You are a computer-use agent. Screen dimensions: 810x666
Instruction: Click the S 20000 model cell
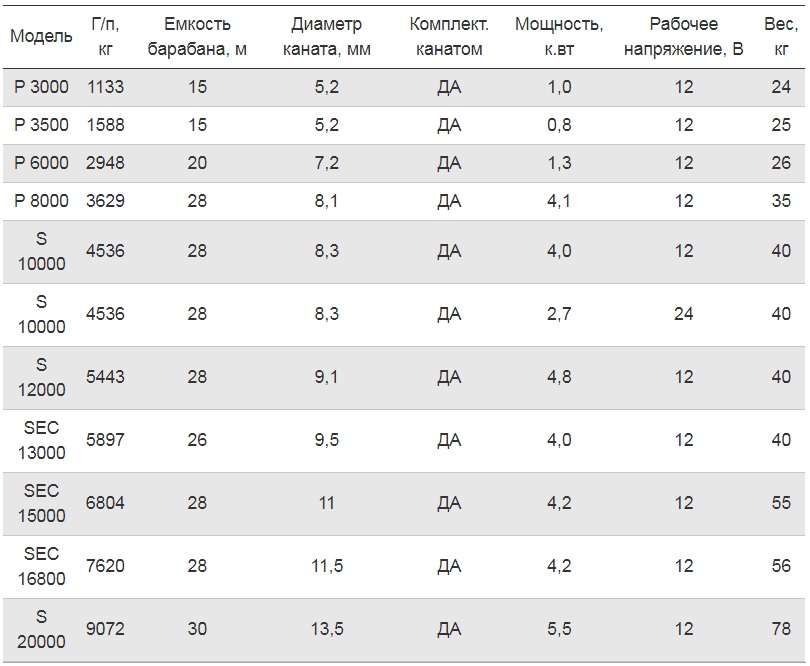tap(41, 629)
